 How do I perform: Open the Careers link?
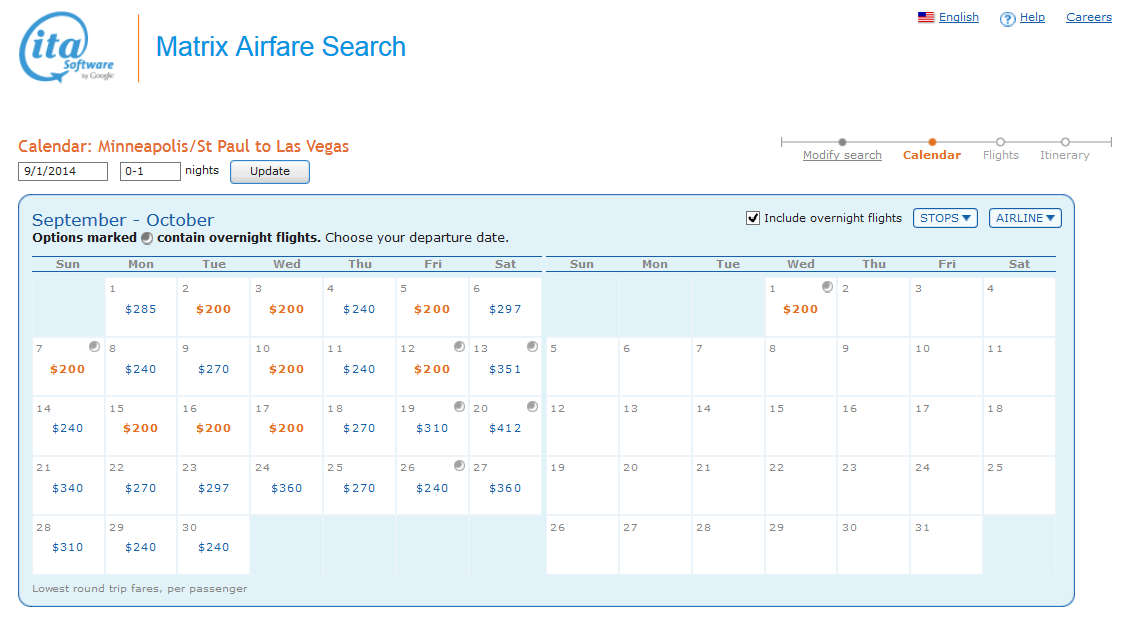pyautogui.click(x=1088, y=17)
